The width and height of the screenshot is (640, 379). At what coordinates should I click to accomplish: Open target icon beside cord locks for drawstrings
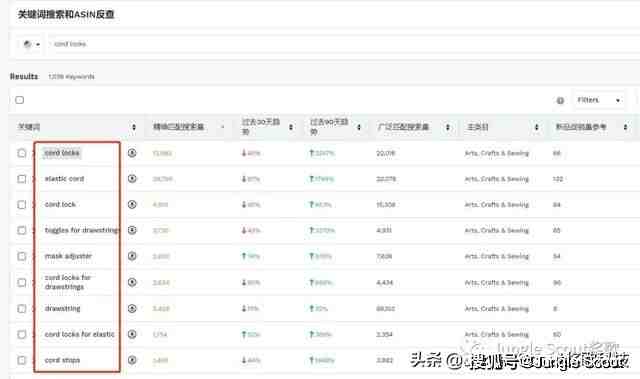pyautogui.click(x=132, y=282)
